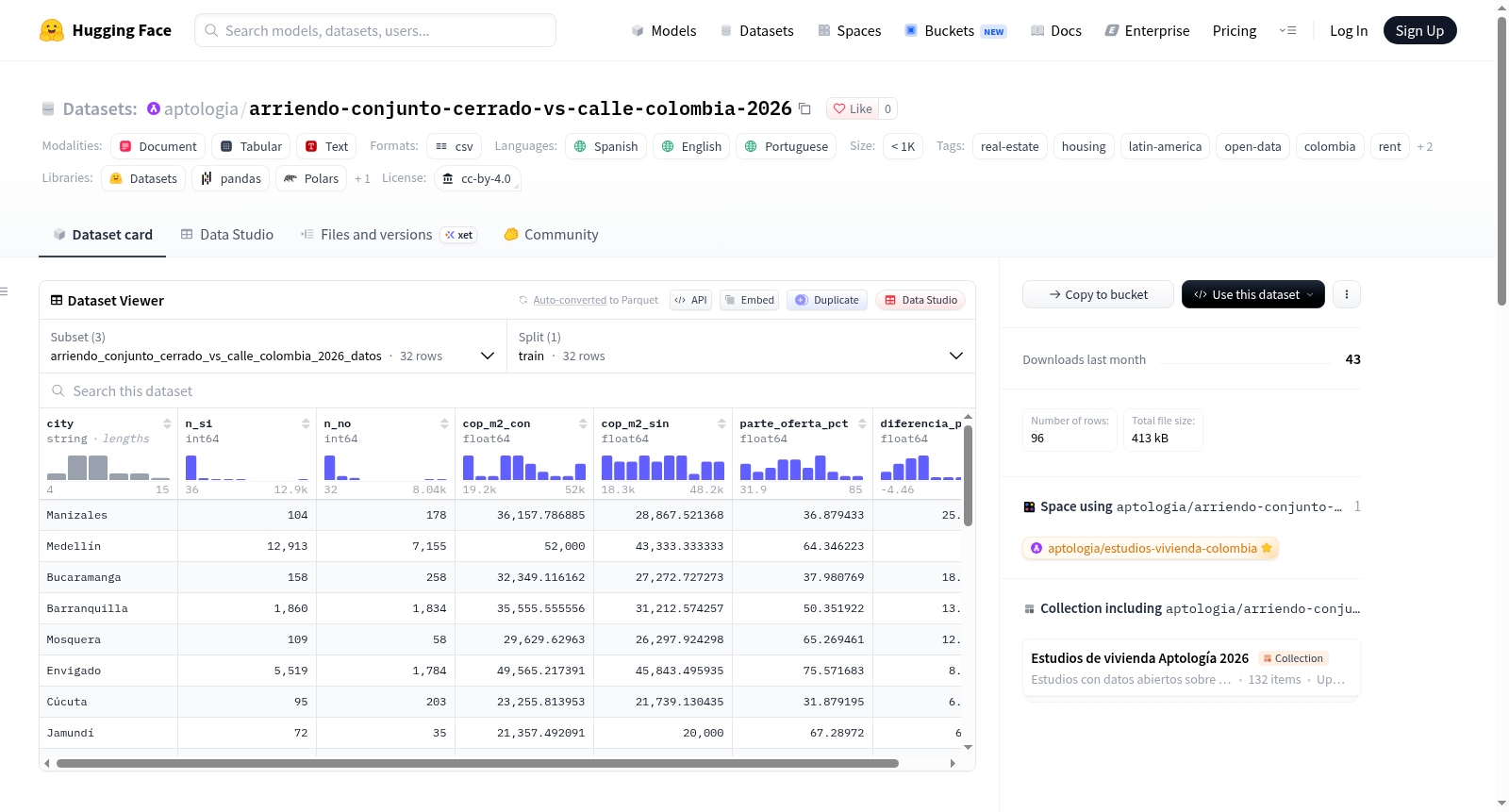
Task: Focus the Search this dataset field
Action: pos(507,390)
